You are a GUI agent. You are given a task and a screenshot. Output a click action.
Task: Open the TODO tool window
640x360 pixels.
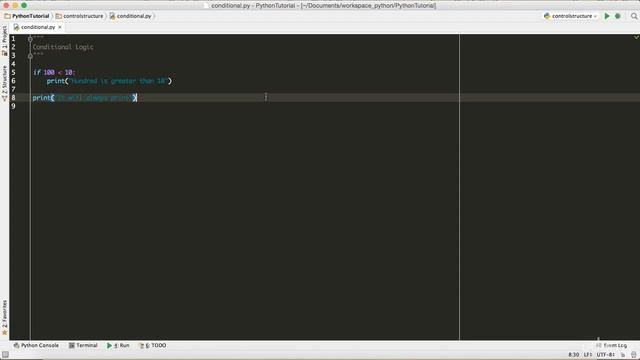[153, 345]
